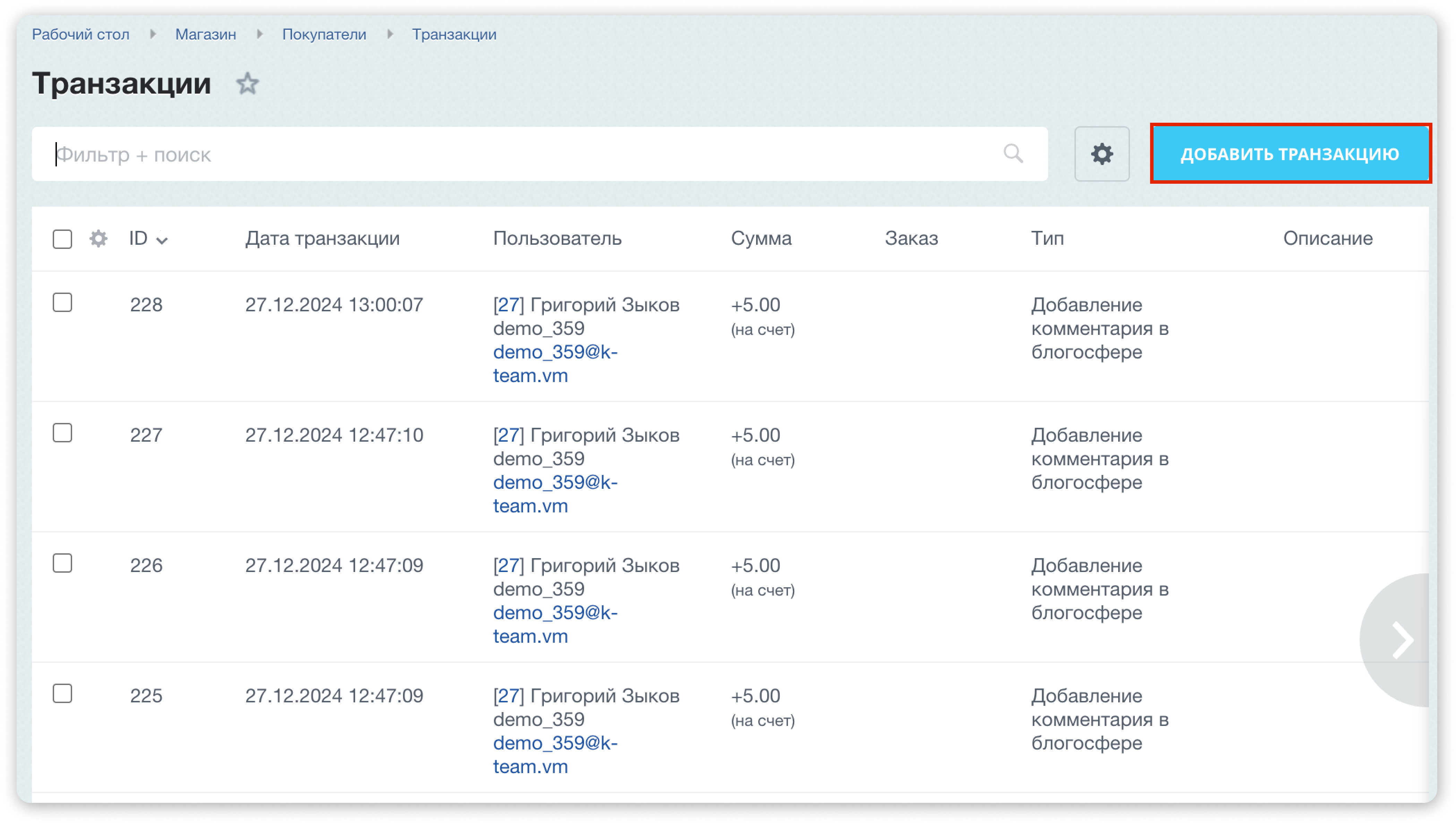Open the Транзакции breadcrumb link
Screen dimensions: 1456x823
[454, 34]
